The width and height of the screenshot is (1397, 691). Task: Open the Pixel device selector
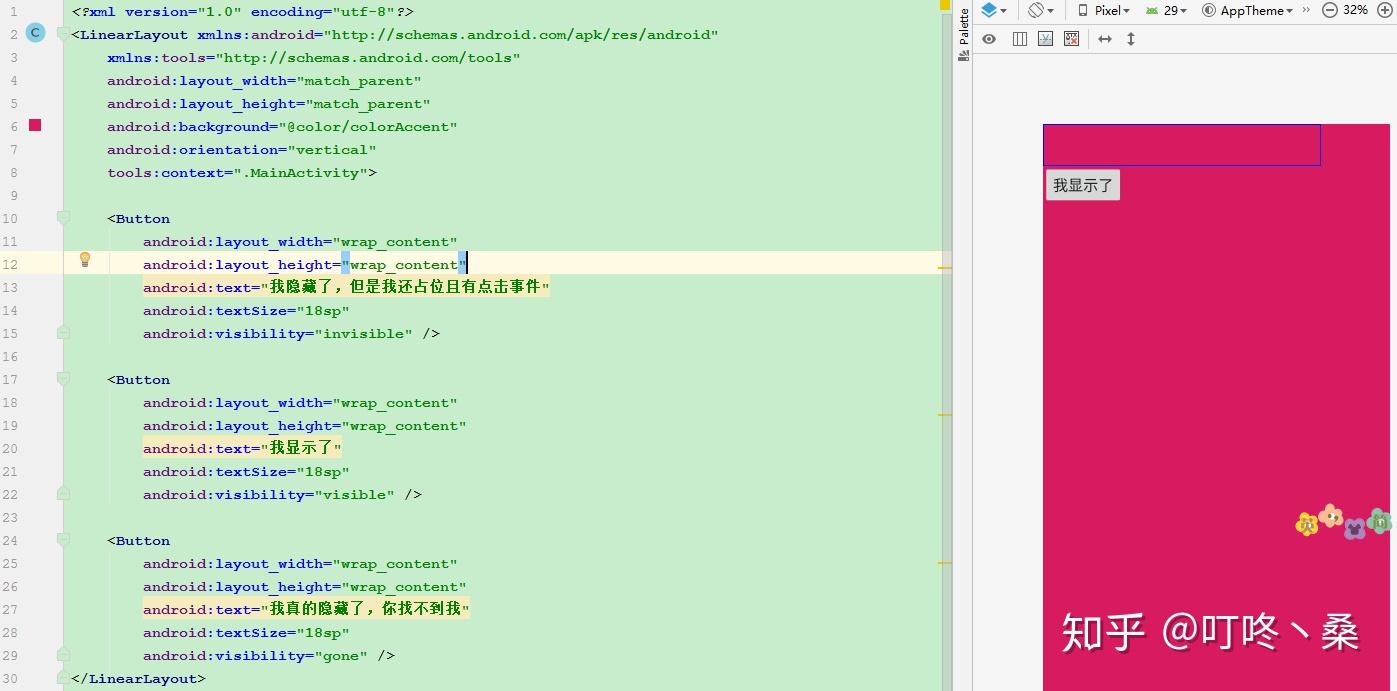[x=1104, y=10]
